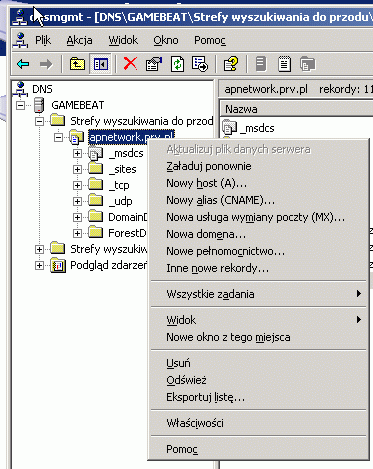Open the Wszystkie zadania submenu
Screen dimensions: 373x469
[258, 294]
